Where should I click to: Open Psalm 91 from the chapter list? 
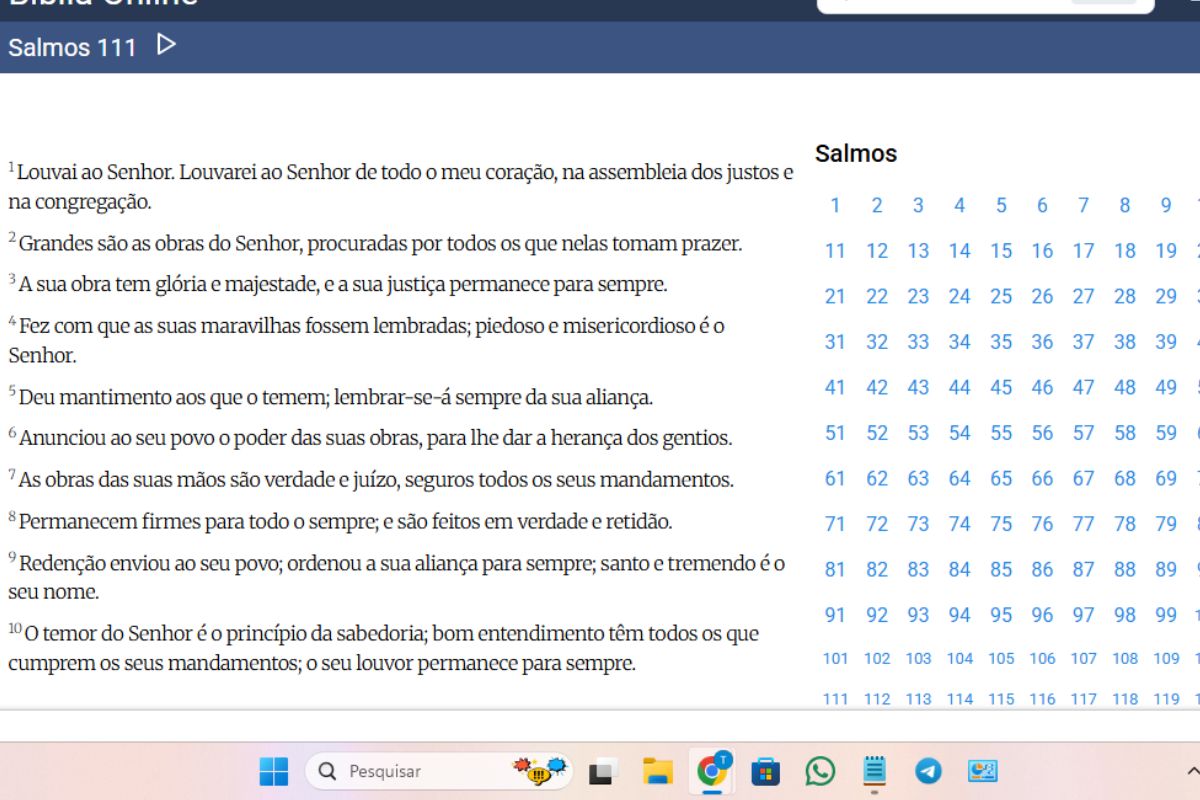(835, 614)
